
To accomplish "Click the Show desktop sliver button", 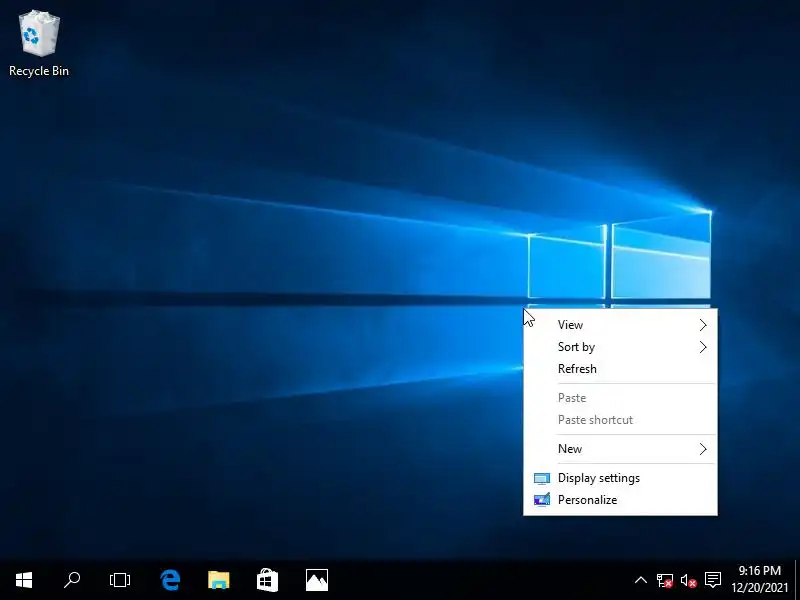I will click(797, 580).
